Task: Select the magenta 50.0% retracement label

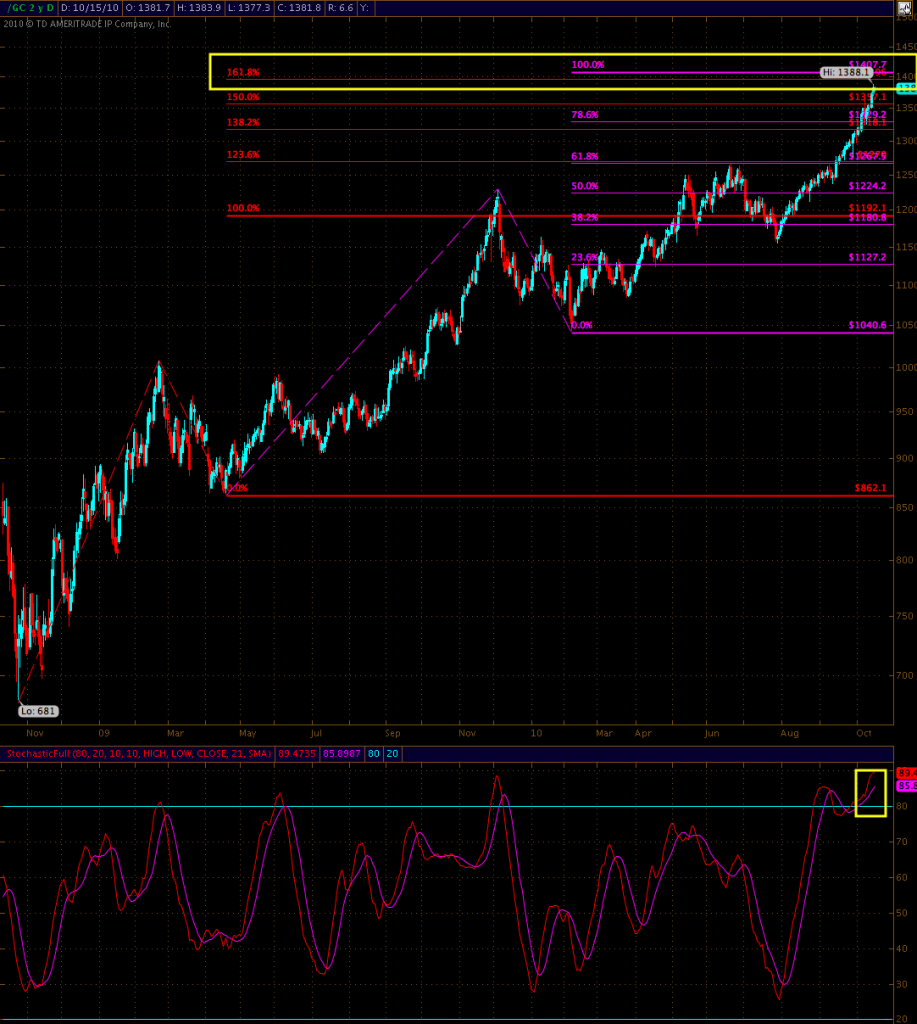Action: 584,187
